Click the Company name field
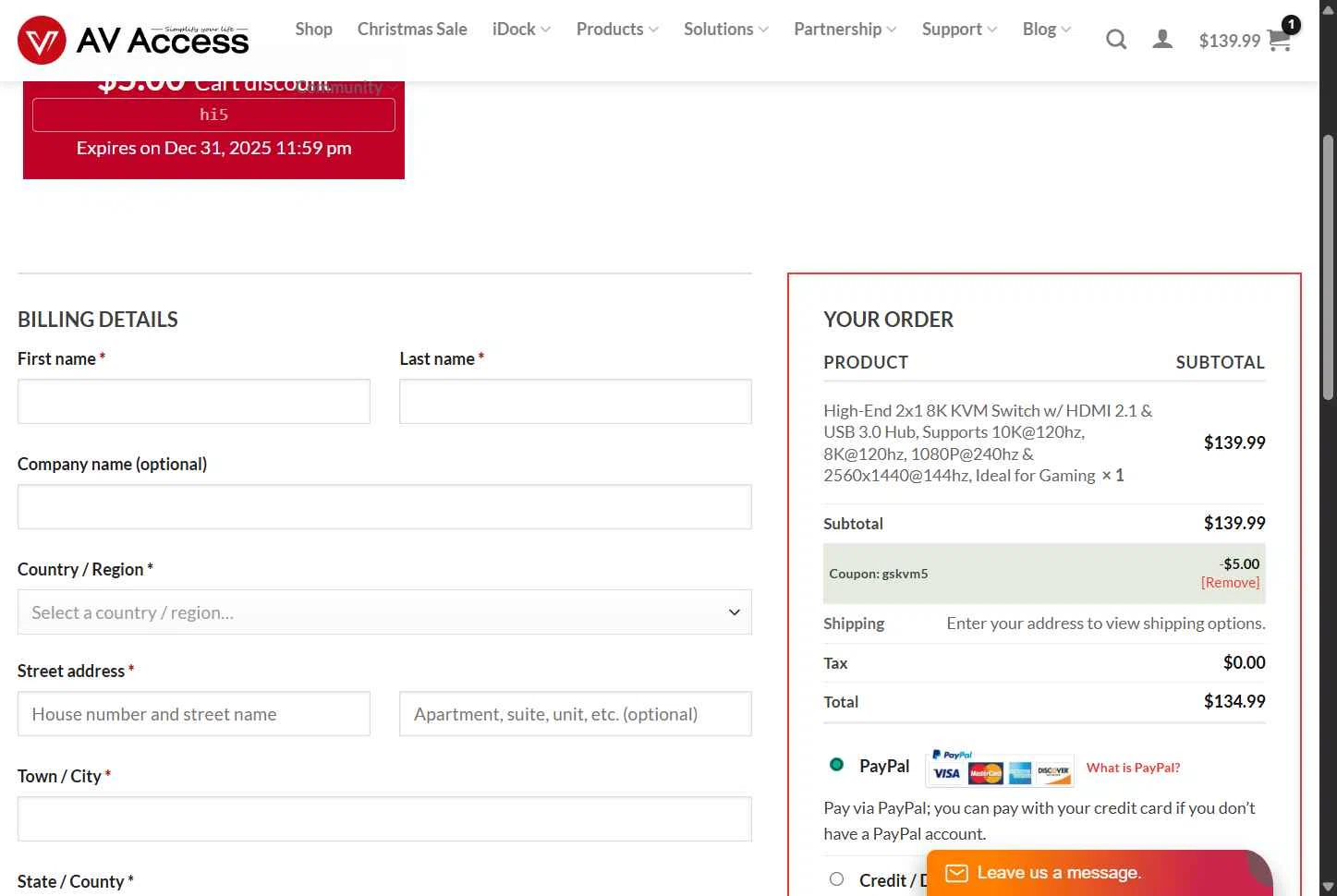 coord(384,507)
